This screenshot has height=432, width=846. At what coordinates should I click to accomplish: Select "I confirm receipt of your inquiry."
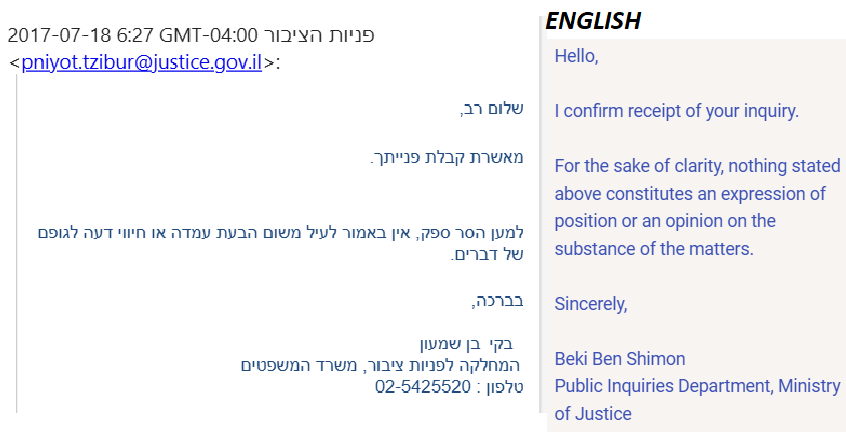(677, 111)
